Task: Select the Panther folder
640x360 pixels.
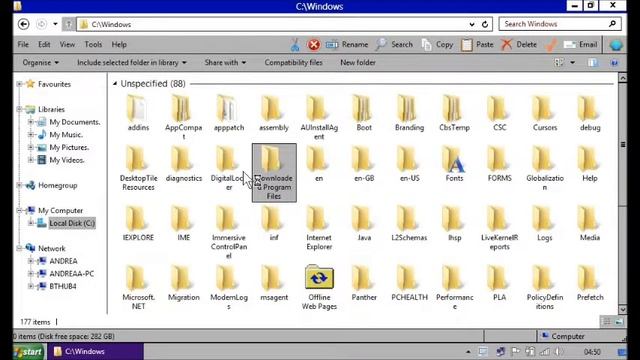Action: point(364,283)
